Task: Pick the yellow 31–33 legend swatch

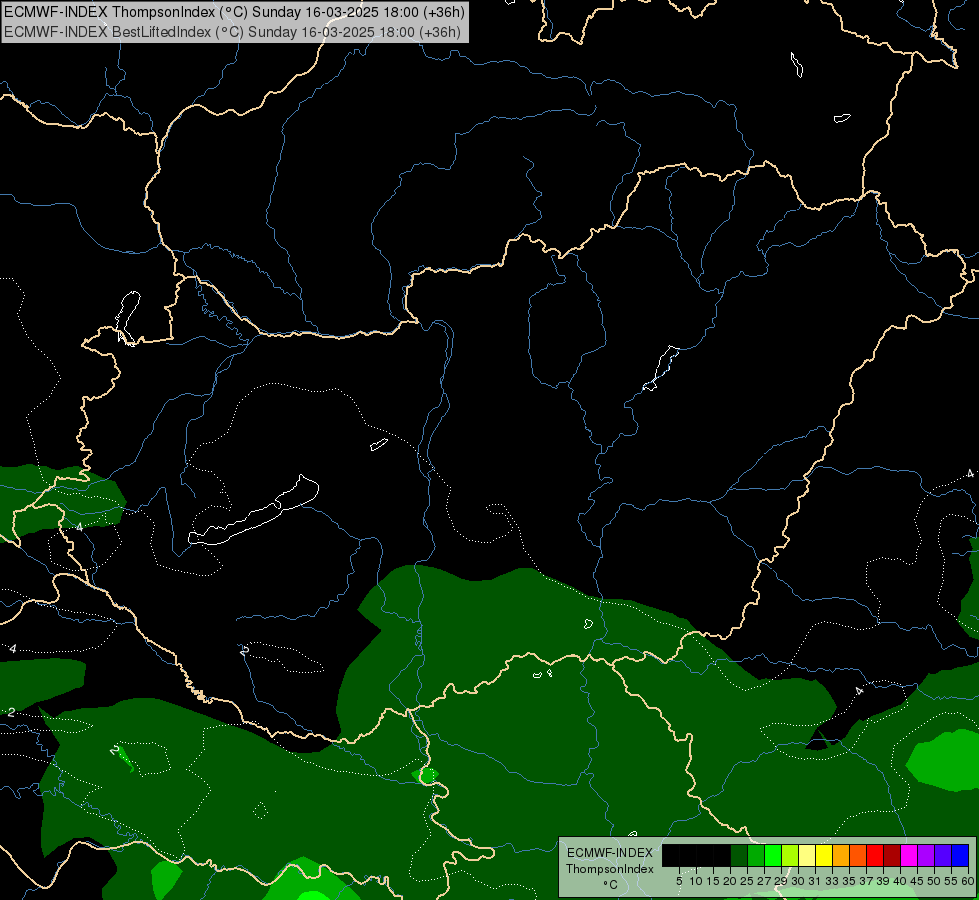Action: click(x=824, y=855)
